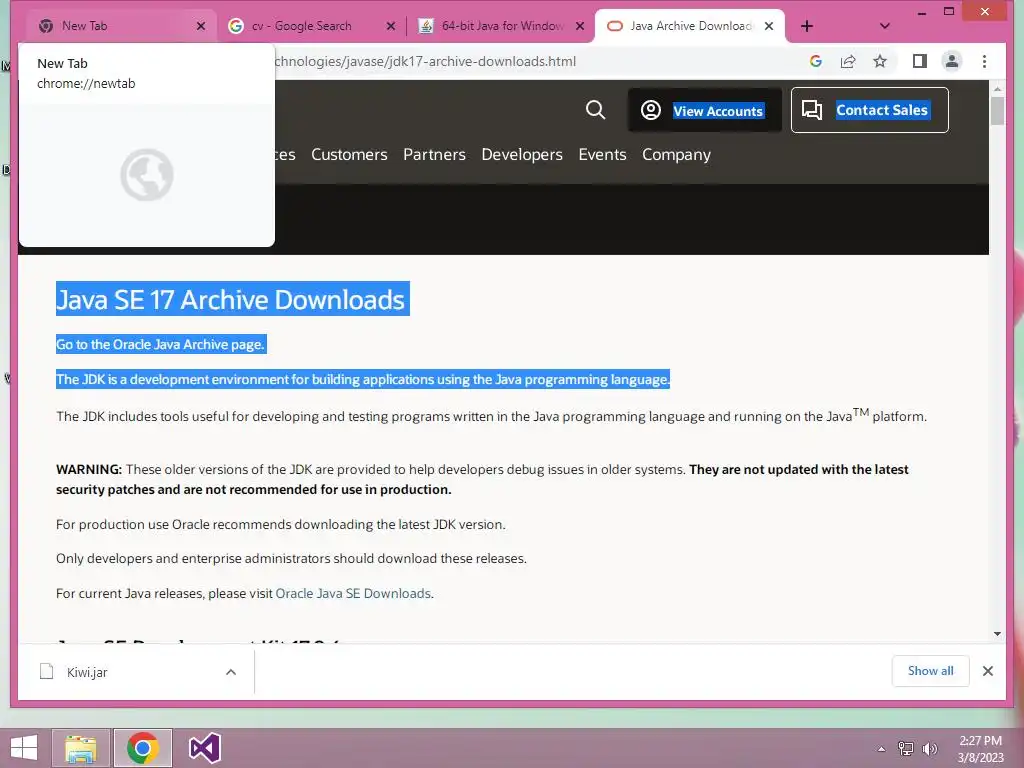Close the New Tab browser tab
This screenshot has height=768, width=1024.
click(x=200, y=26)
